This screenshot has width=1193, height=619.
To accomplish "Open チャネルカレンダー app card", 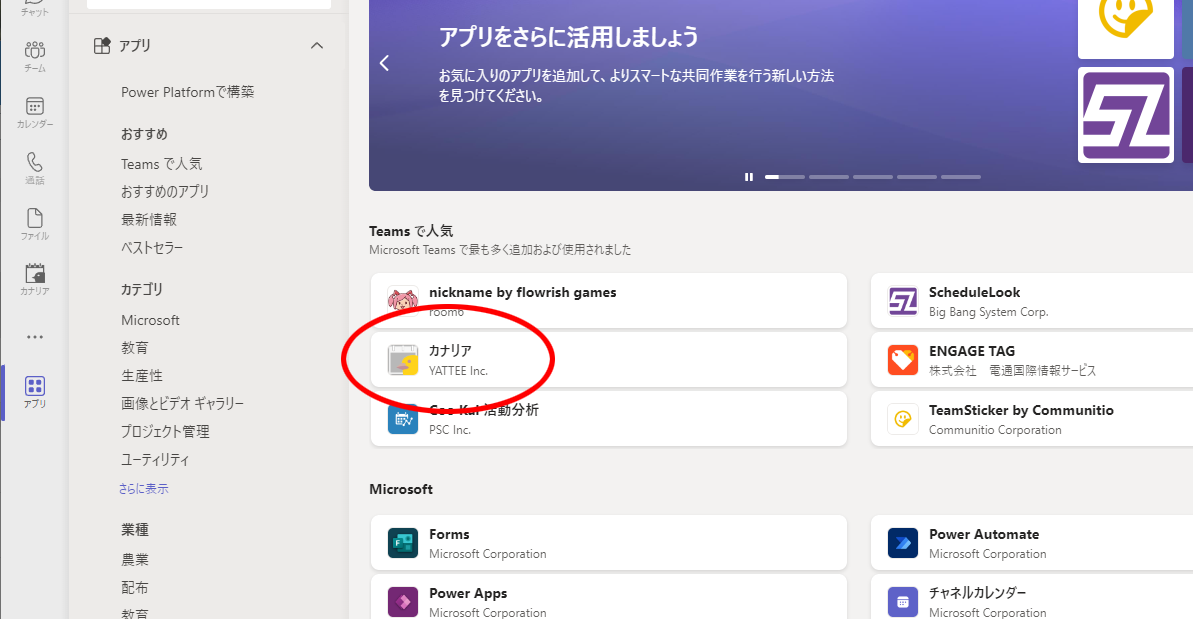I will coord(1032,597).
